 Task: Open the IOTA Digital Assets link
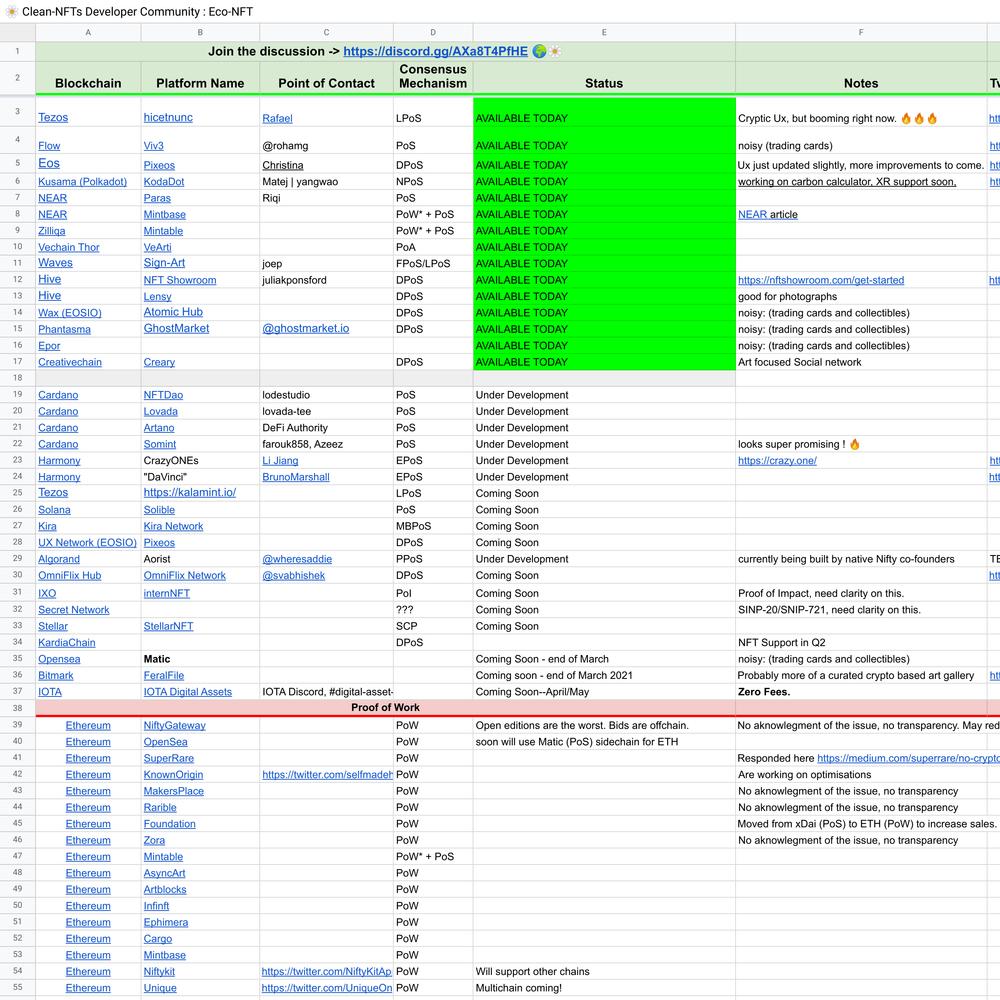188,692
